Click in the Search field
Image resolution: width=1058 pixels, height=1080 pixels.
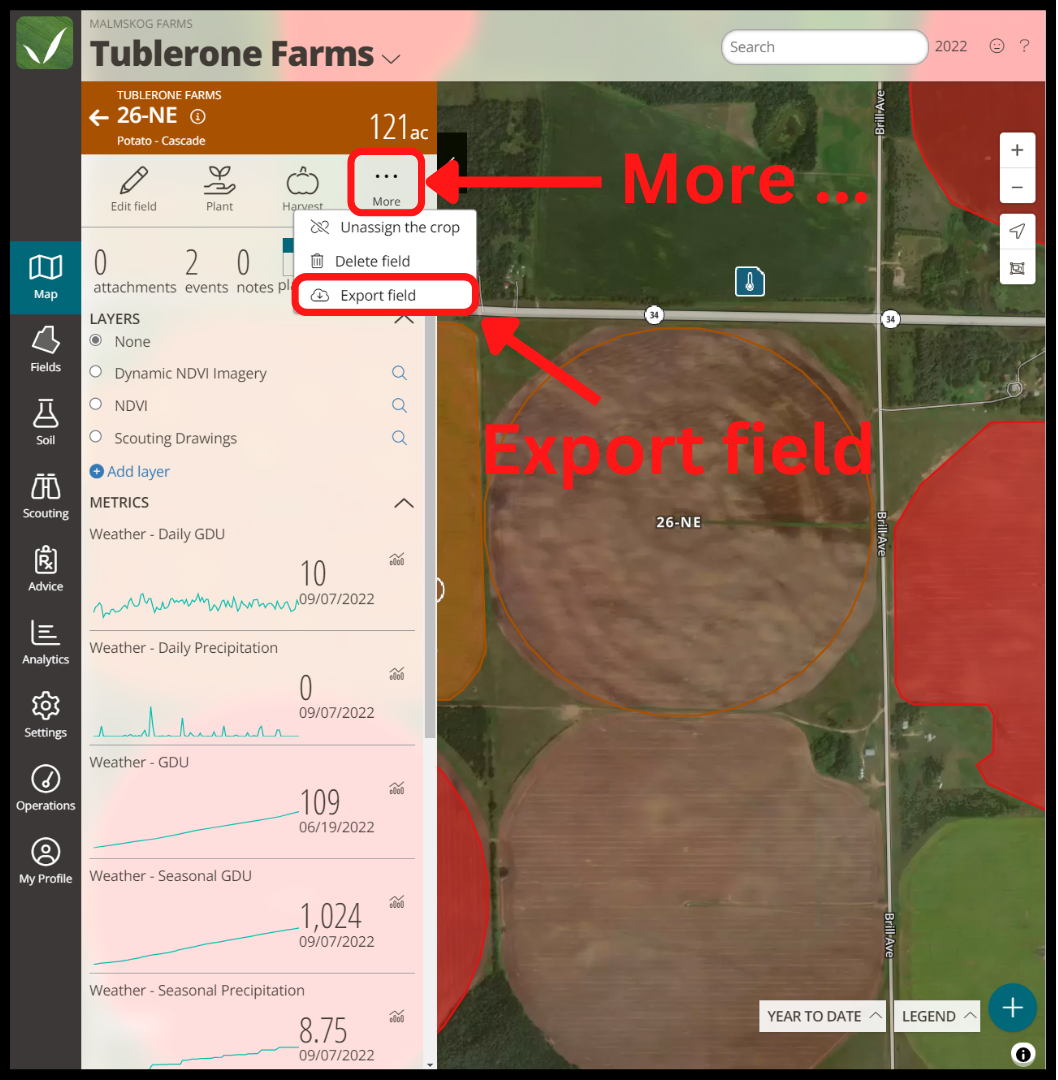click(824, 47)
